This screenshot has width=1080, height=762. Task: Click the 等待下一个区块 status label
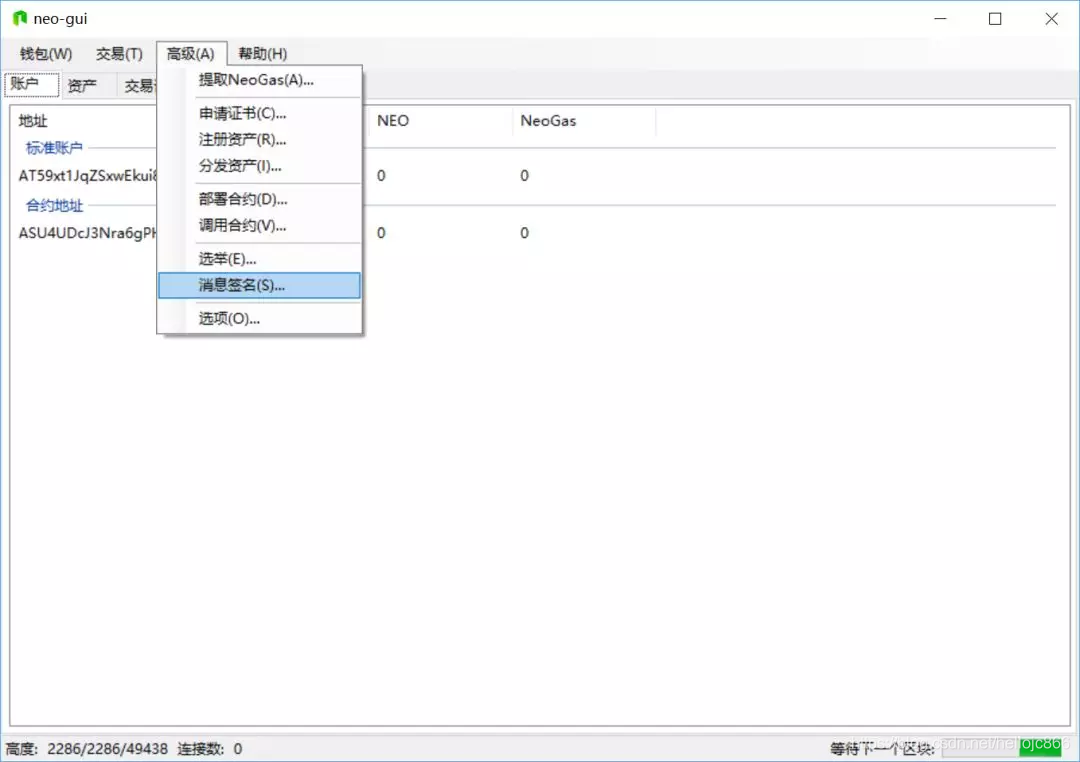tap(882, 749)
